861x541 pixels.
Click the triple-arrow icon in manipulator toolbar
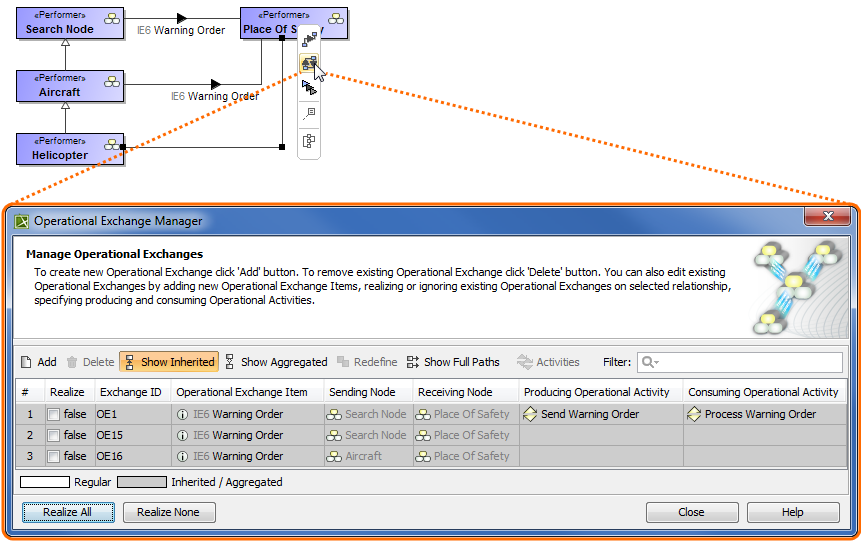pyautogui.click(x=309, y=87)
